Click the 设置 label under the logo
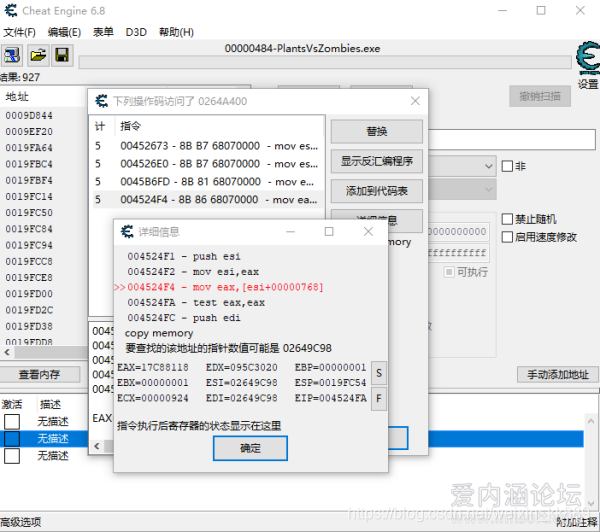Screen dimensions: 600x532 pos(588,84)
